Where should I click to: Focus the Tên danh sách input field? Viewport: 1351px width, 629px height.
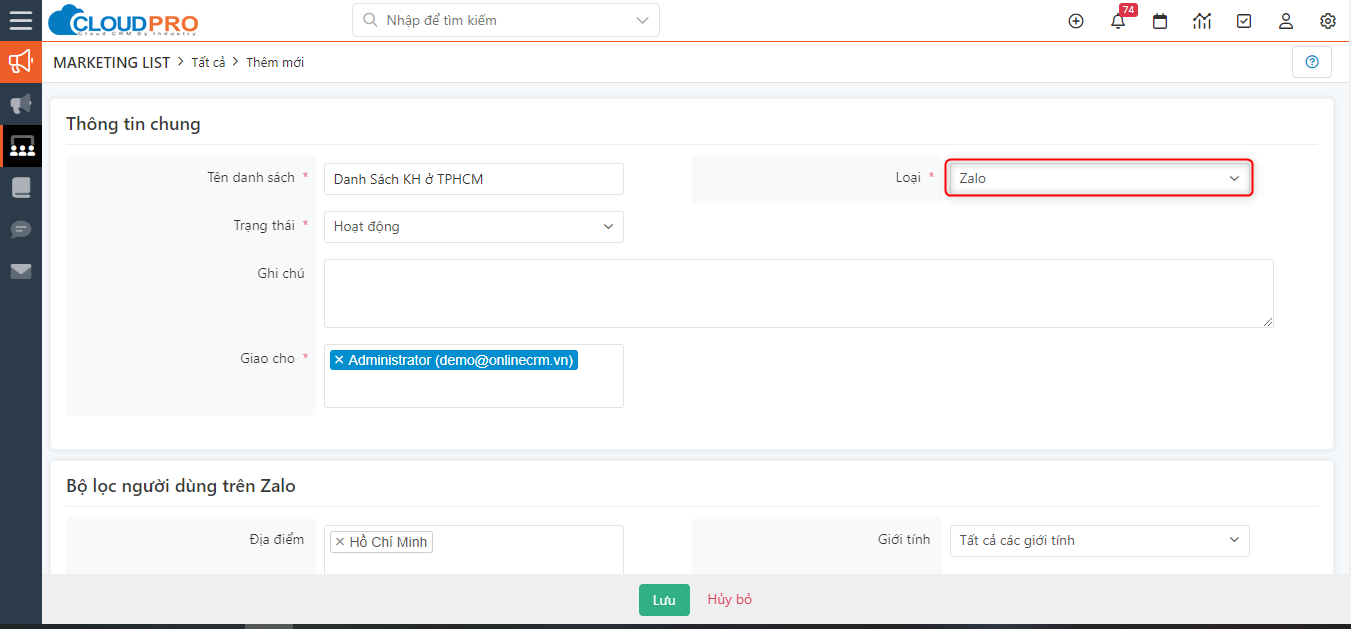click(x=474, y=179)
